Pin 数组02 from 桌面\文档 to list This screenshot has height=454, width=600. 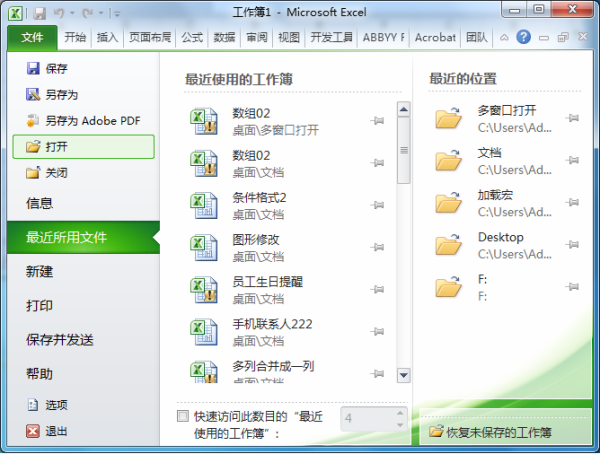(377, 163)
